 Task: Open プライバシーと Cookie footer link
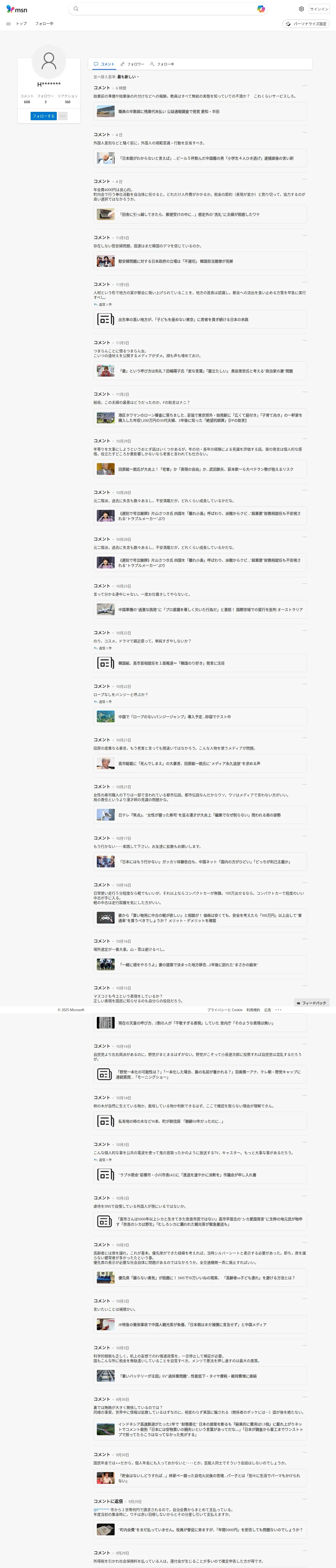(x=225, y=1010)
